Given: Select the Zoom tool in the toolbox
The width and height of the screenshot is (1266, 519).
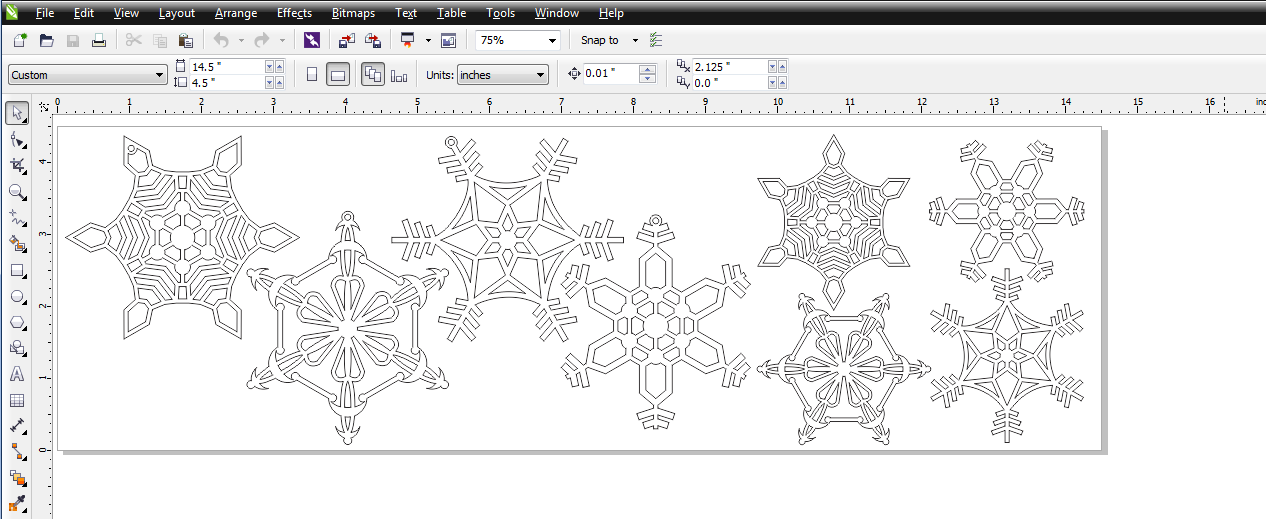Looking at the screenshot, I should (17, 191).
